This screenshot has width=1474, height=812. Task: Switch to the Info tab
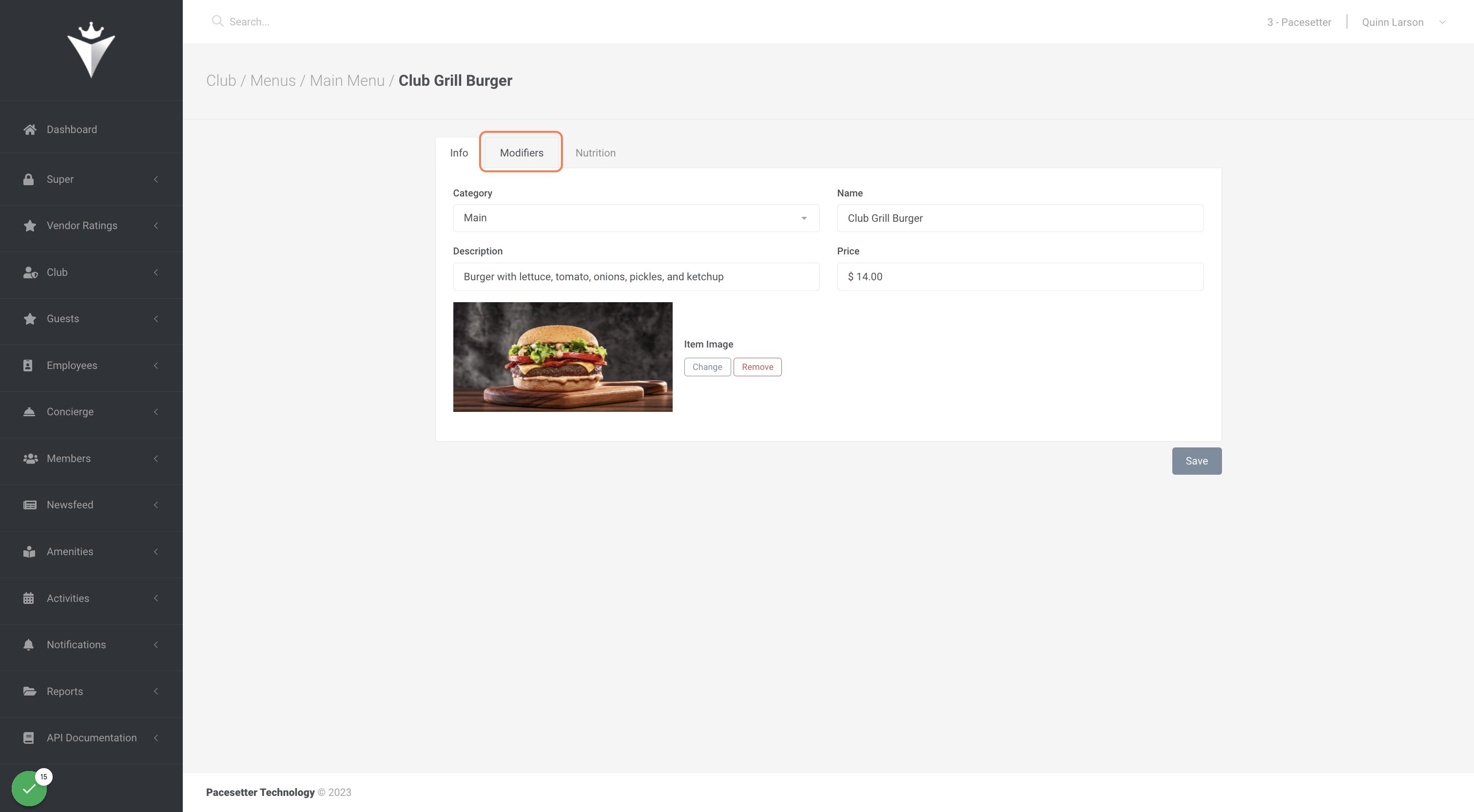click(x=458, y=153)
